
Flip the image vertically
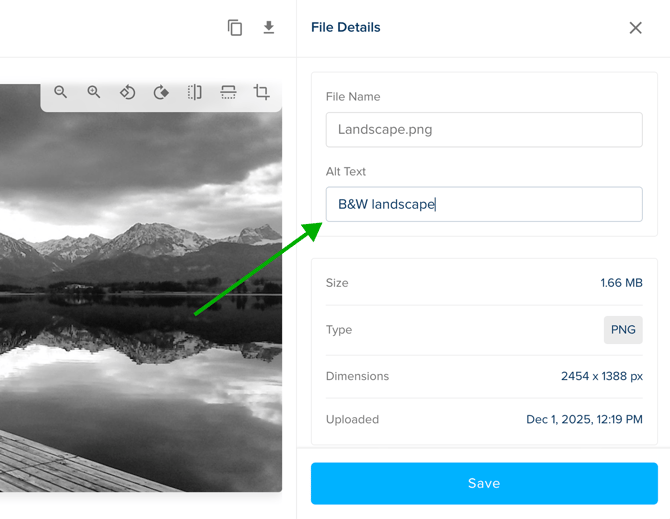pyautogui.click(x=228, y=92)
